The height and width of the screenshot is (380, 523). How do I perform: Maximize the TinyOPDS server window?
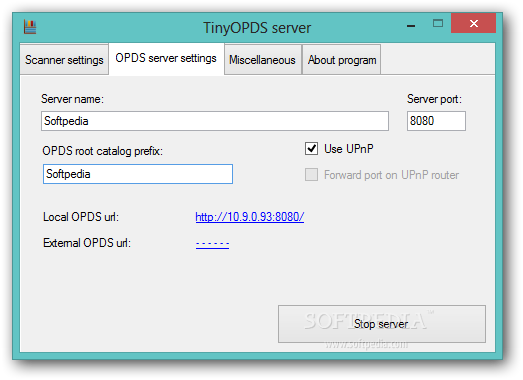point(438,23)
